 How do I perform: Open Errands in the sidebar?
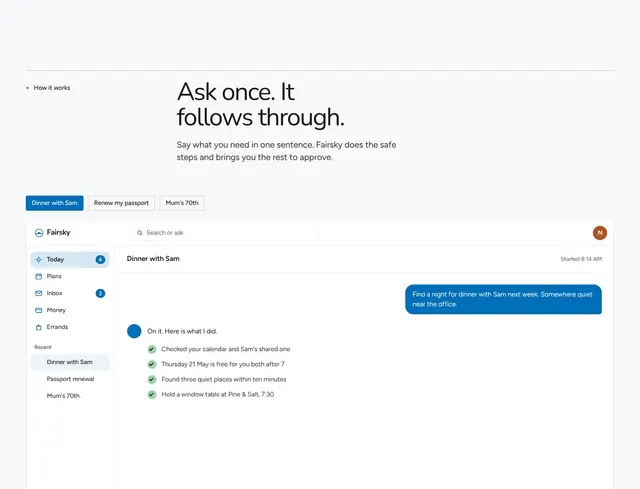point(70,327)
